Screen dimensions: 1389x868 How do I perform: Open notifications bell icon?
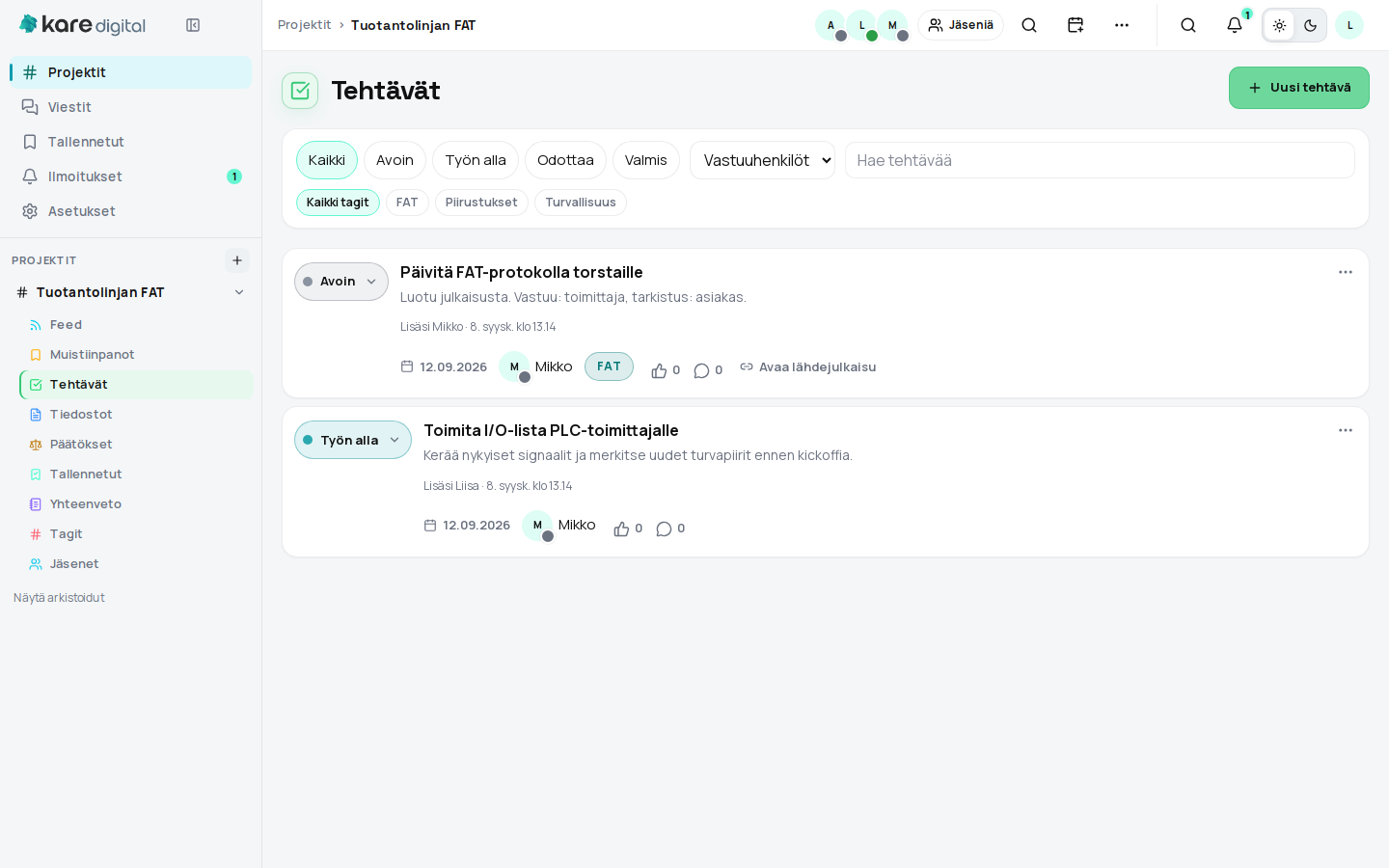[x=1235, y=25]
